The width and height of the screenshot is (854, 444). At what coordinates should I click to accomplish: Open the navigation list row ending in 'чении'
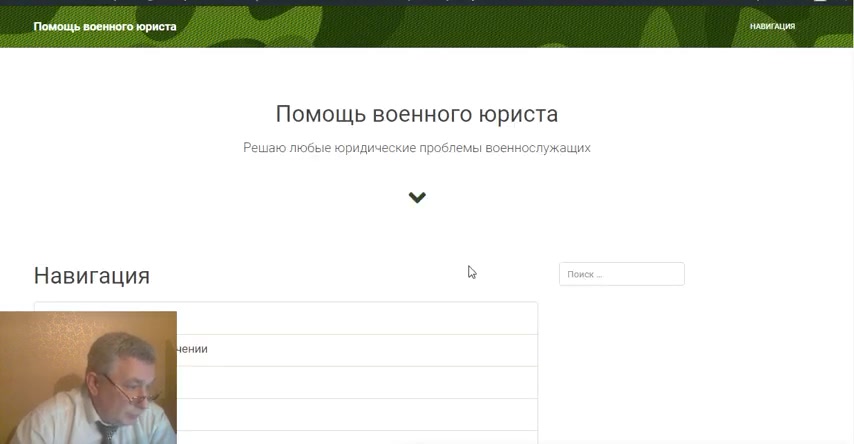(286, 350)
